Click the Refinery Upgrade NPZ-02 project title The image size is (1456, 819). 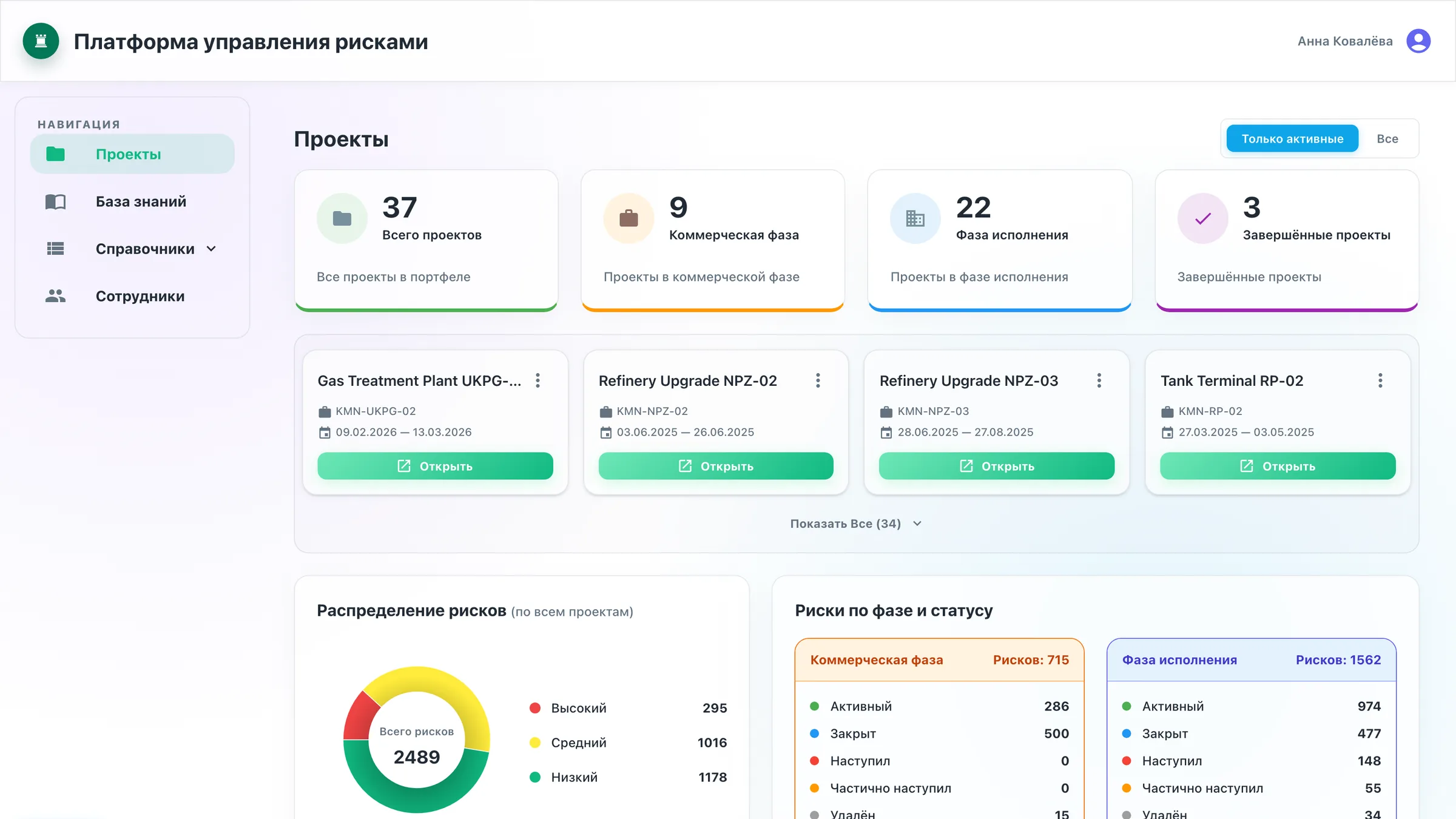tap(687, 380)
